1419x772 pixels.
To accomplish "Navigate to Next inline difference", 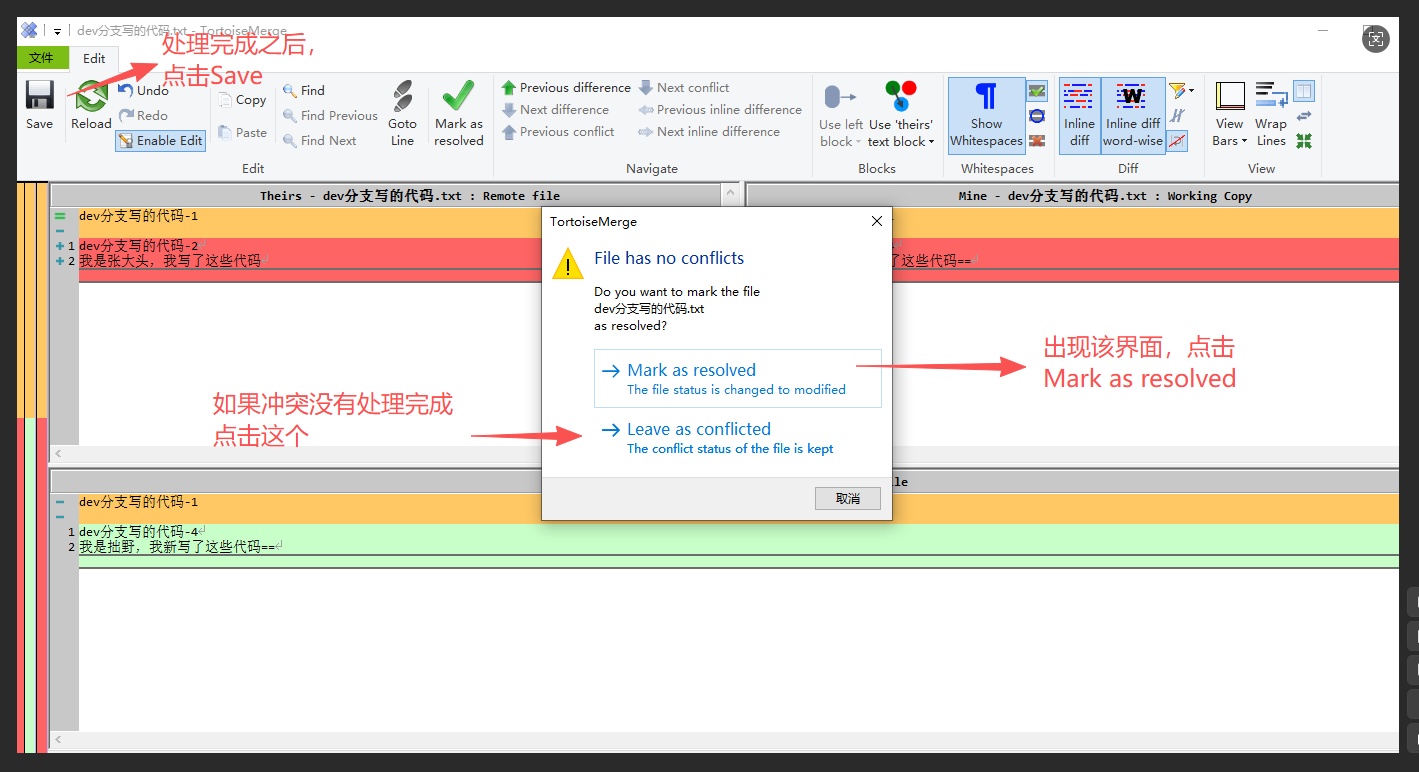I will [x=709, y=131].
